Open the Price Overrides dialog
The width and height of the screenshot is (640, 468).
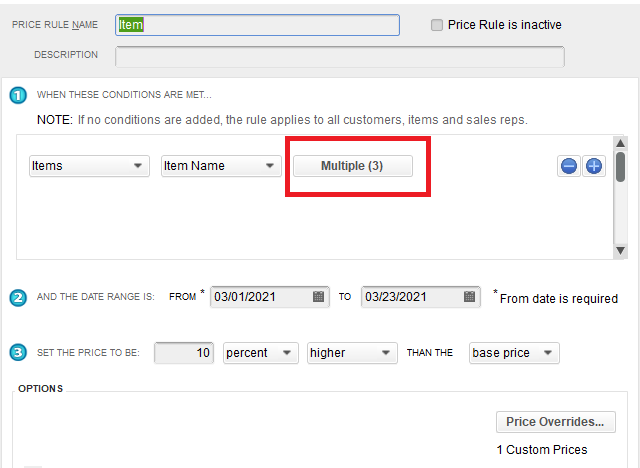(x=555, y=422)
